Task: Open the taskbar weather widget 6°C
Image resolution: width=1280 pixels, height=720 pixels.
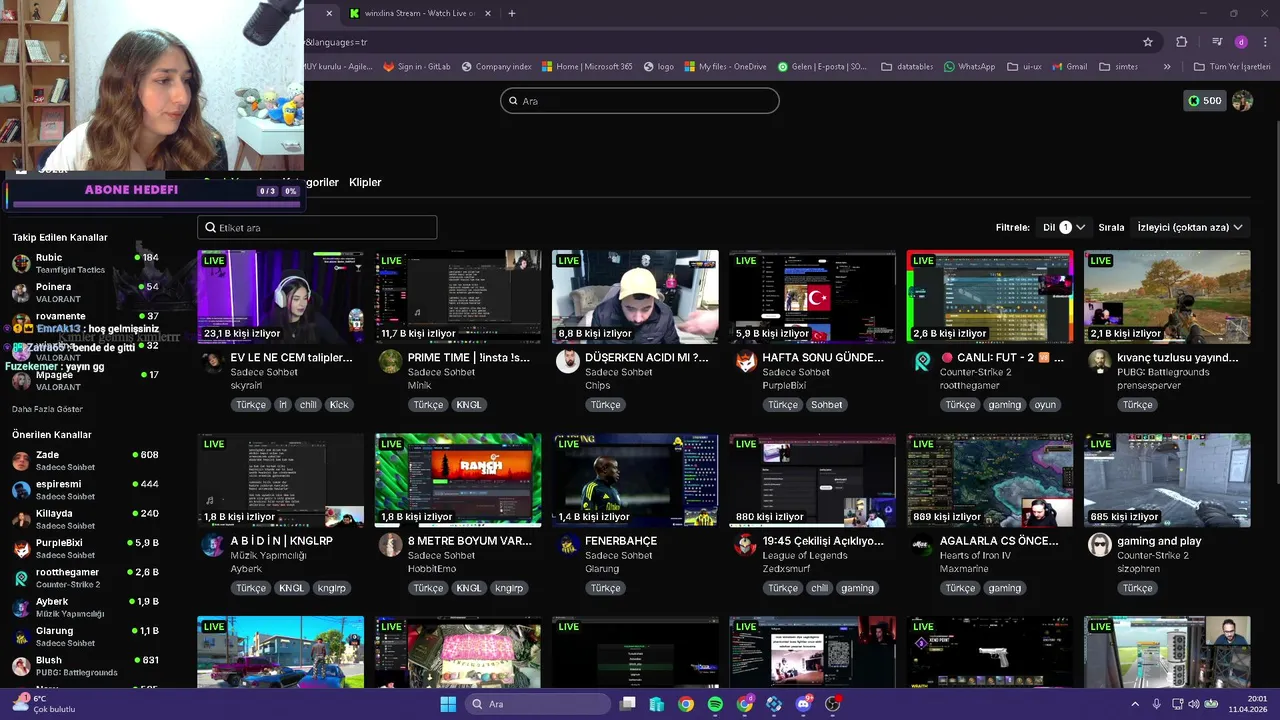Action: coord(45,704)
